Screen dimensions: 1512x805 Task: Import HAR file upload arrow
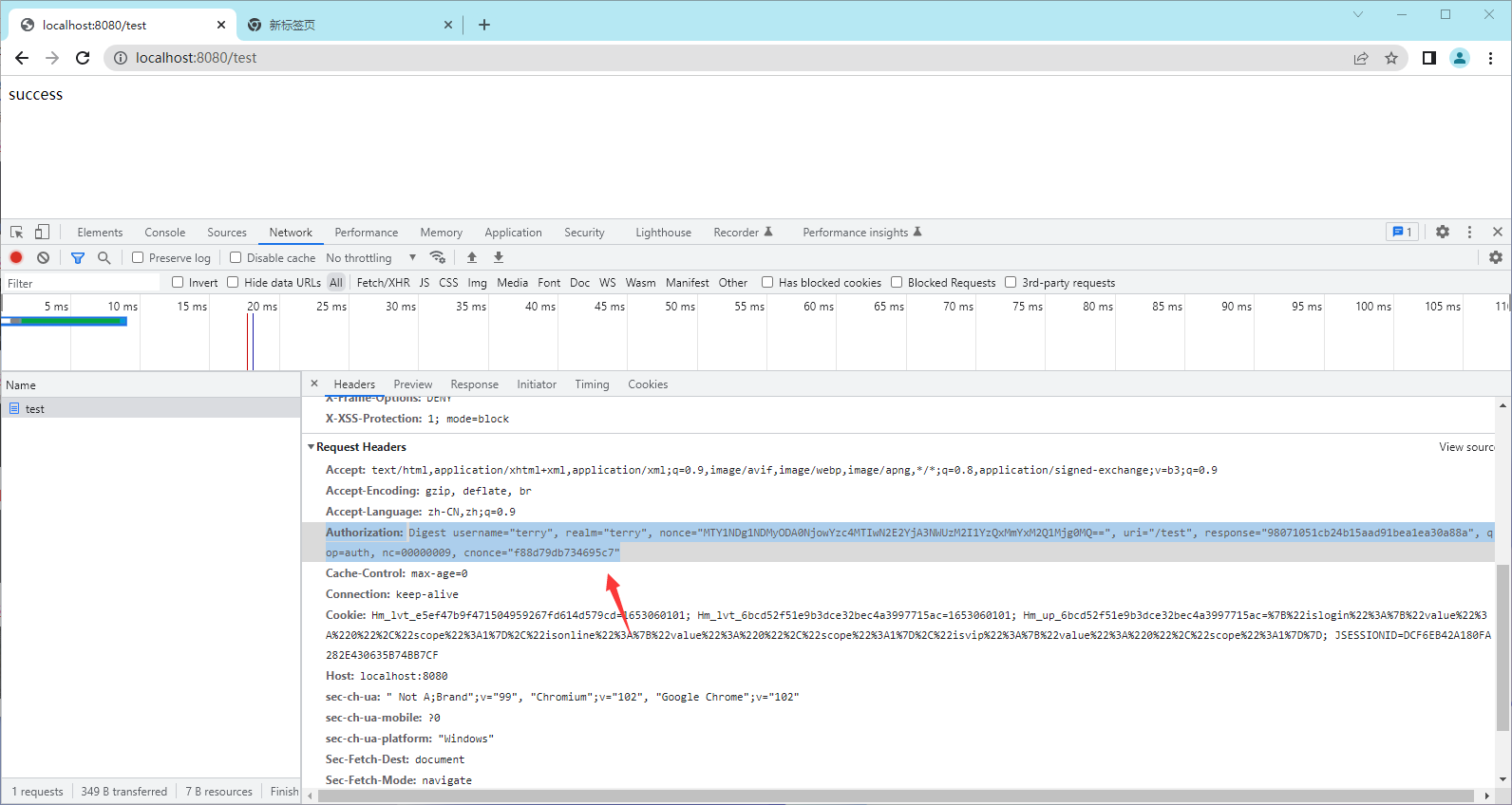[472, 257]
